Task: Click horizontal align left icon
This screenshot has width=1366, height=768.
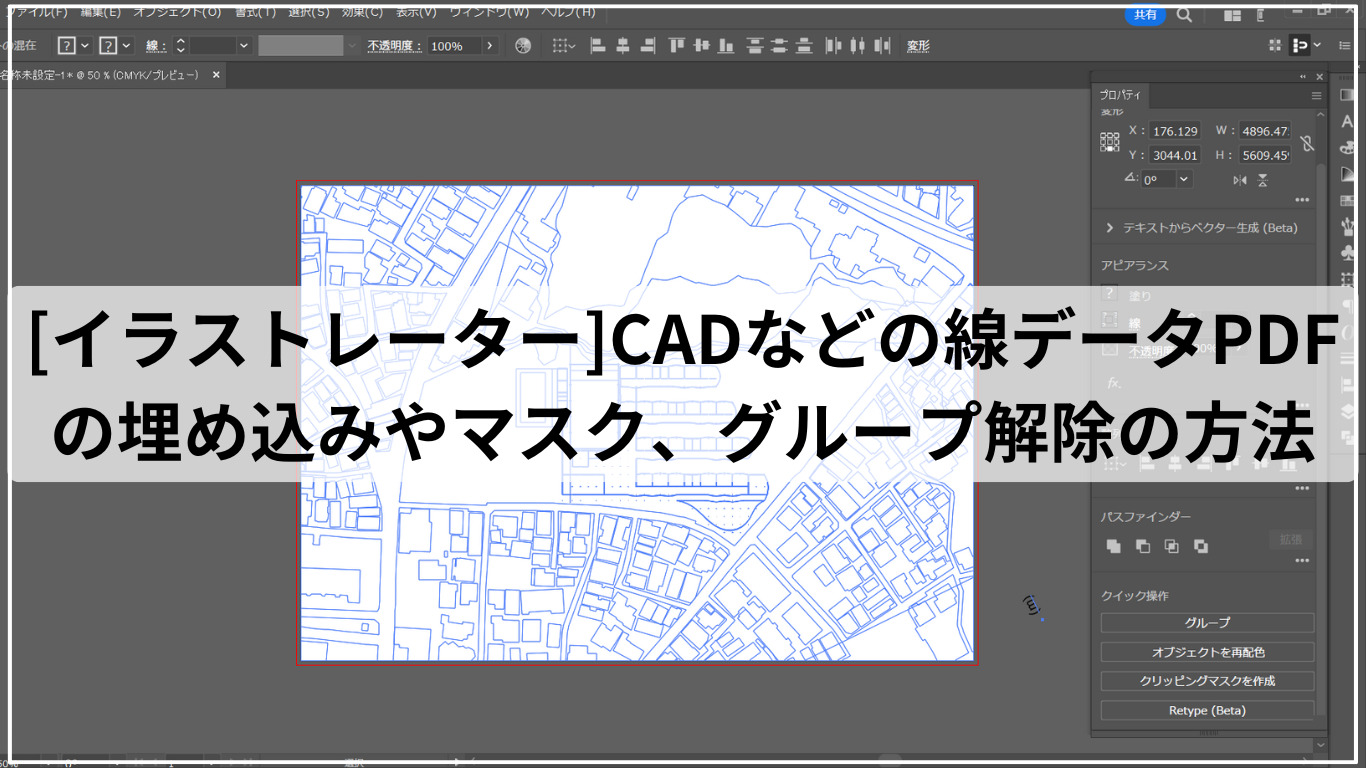Action: point(599,46)
